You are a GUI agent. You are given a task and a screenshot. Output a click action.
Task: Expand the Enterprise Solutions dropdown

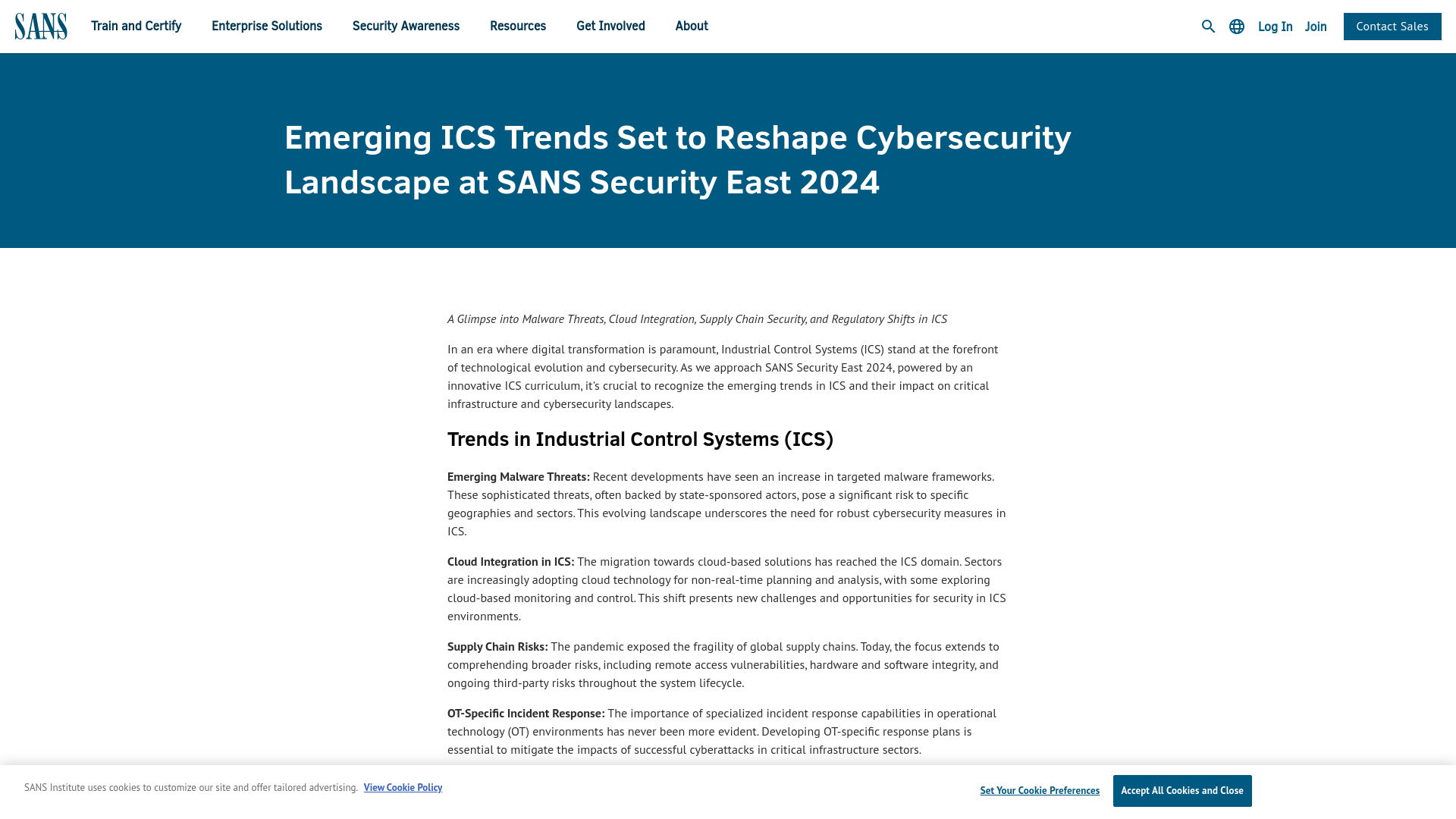coord(266,25)
